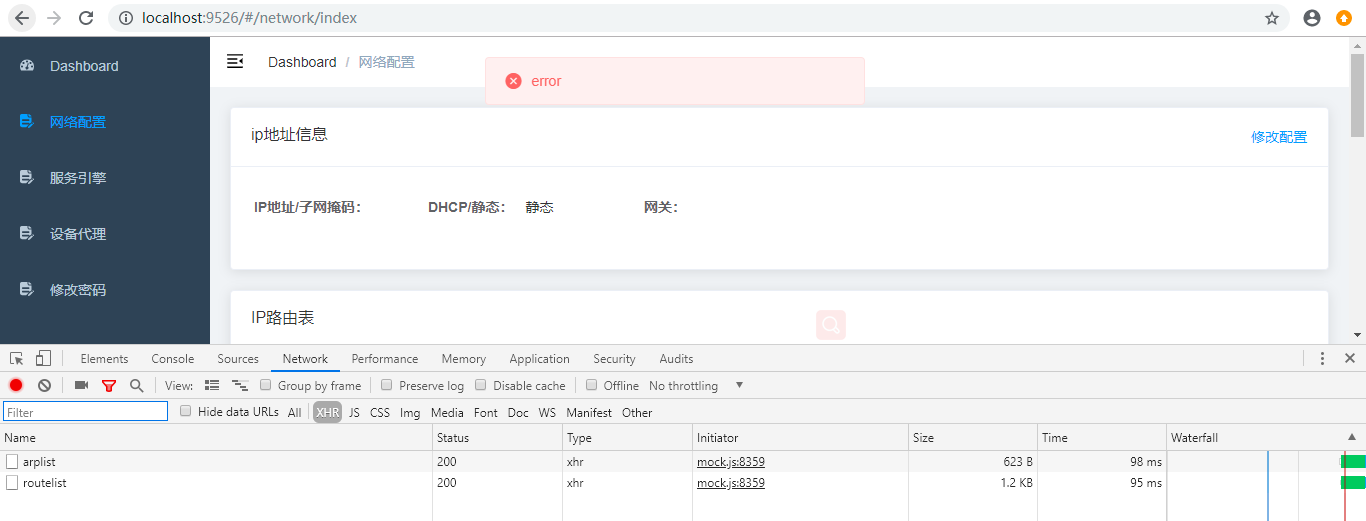Sort requests by the Waterfall sort arrow
The image size is (1366, 521).
[x=1352, y=437]
